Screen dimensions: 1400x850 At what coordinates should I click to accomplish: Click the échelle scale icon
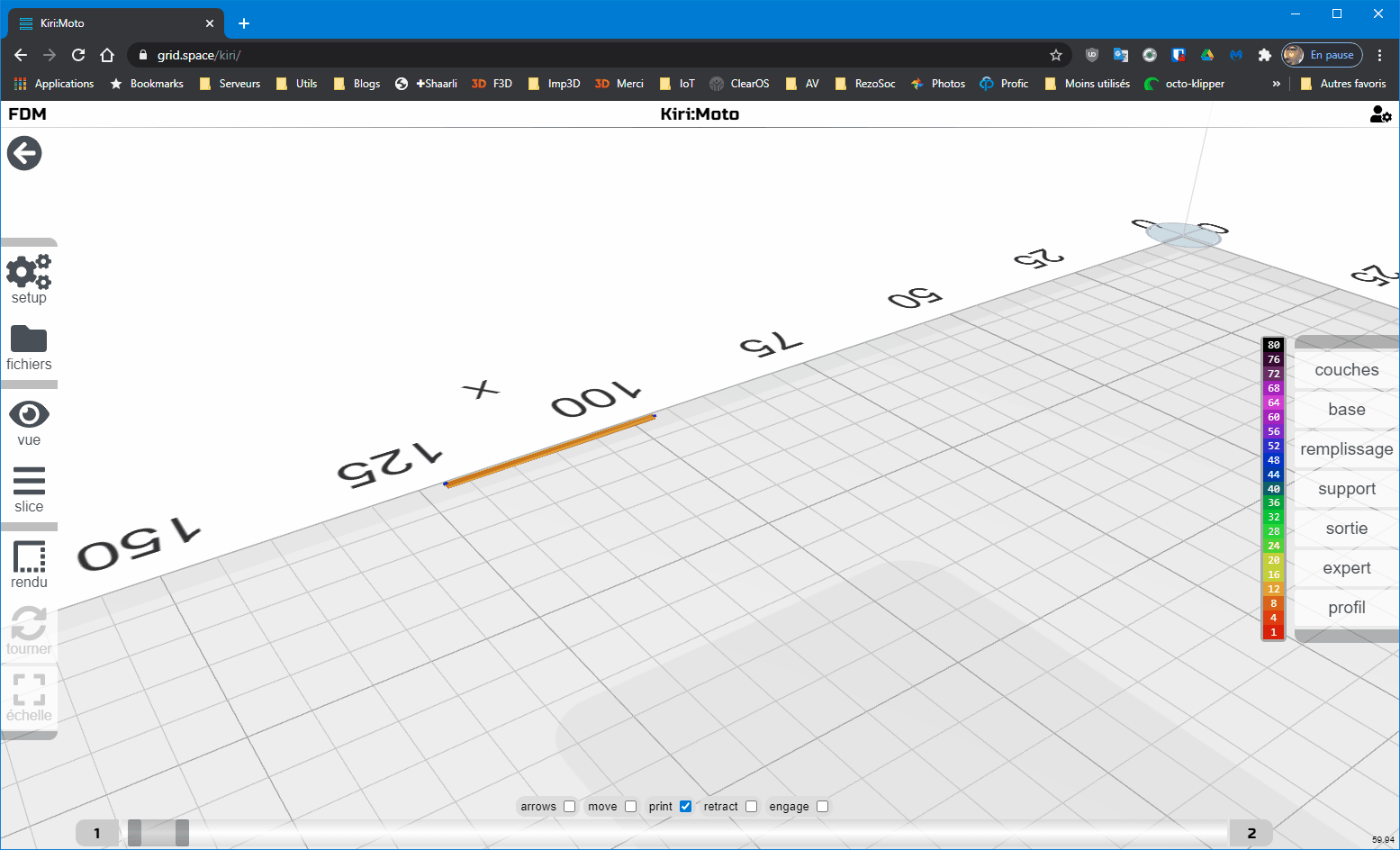coord(29,698)
